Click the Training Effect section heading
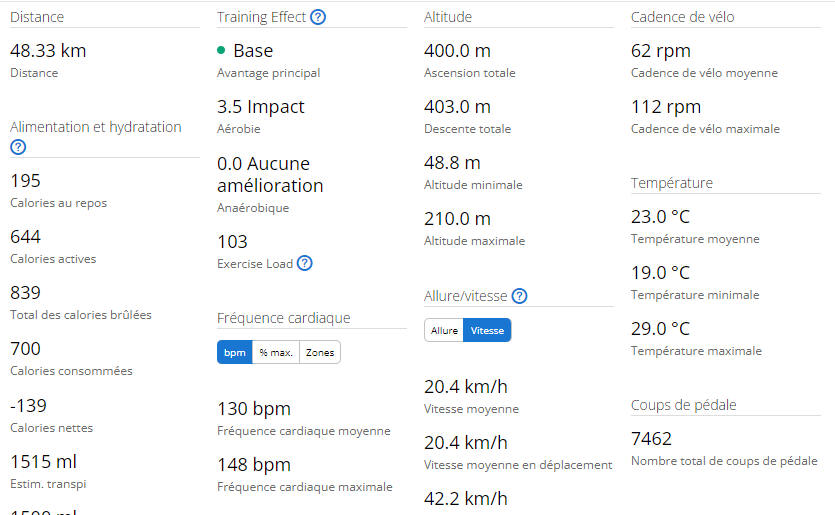Viewport: 835px width, 515px height. (x=261, y=17)
